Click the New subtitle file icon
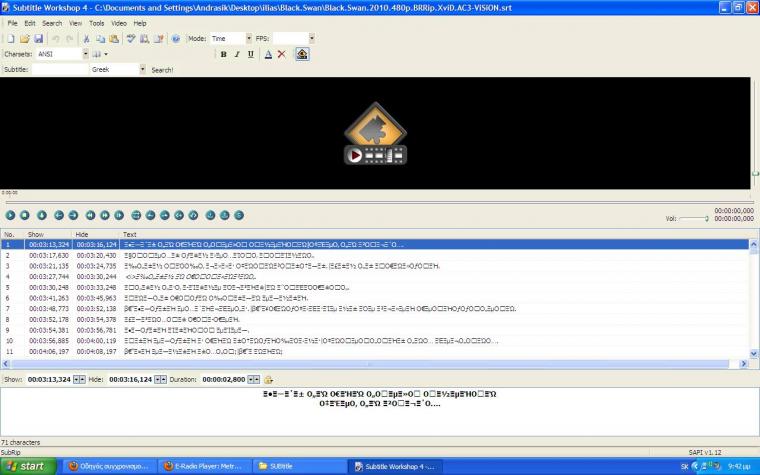The width and height of the screenshot is (760, 475). [10, 38]
